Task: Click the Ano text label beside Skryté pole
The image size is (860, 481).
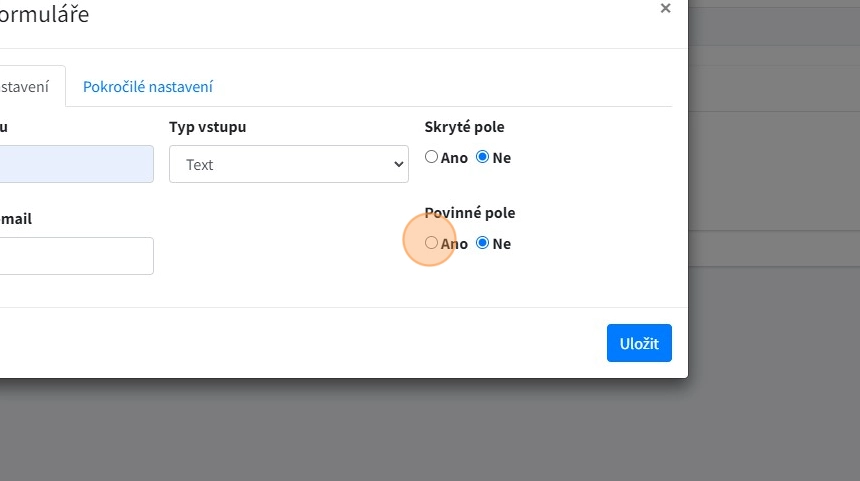Action: pyautogui.click(x=454, y=158)
